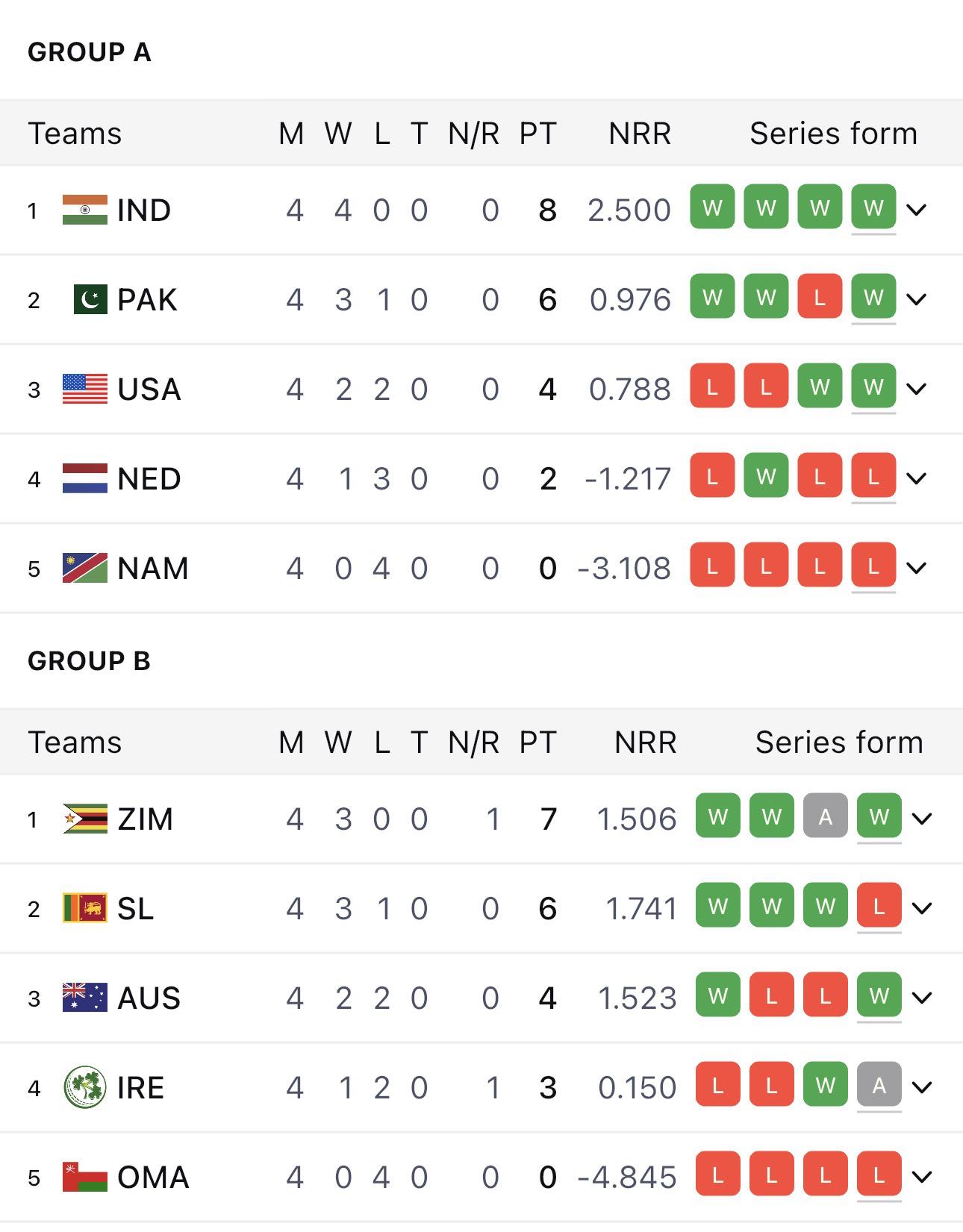Click the NRR header in Group A
This screenshot has height=1232, width=963.
[640, 134]
